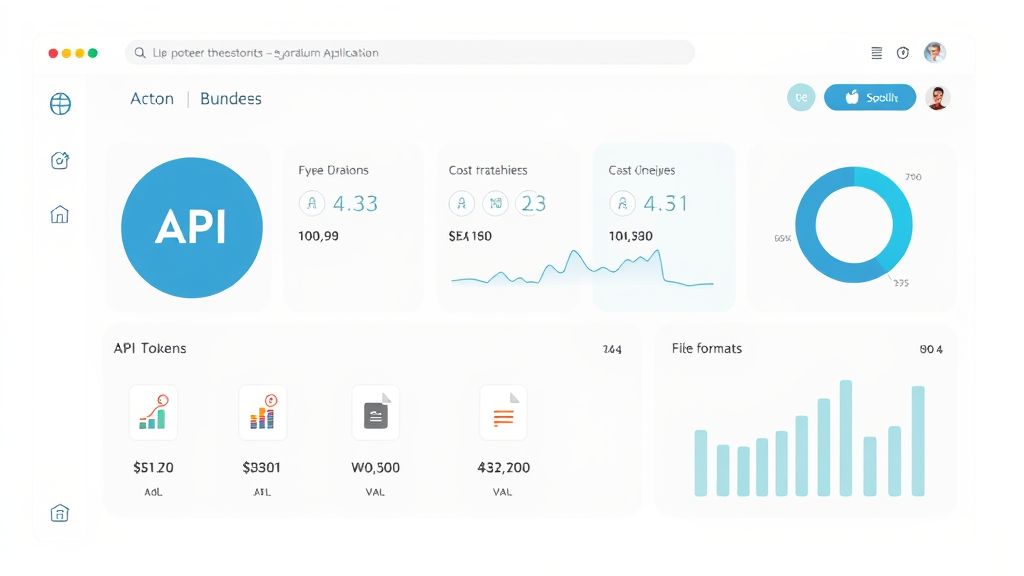Open the globe icon in the sidebar

coord(60,104)
